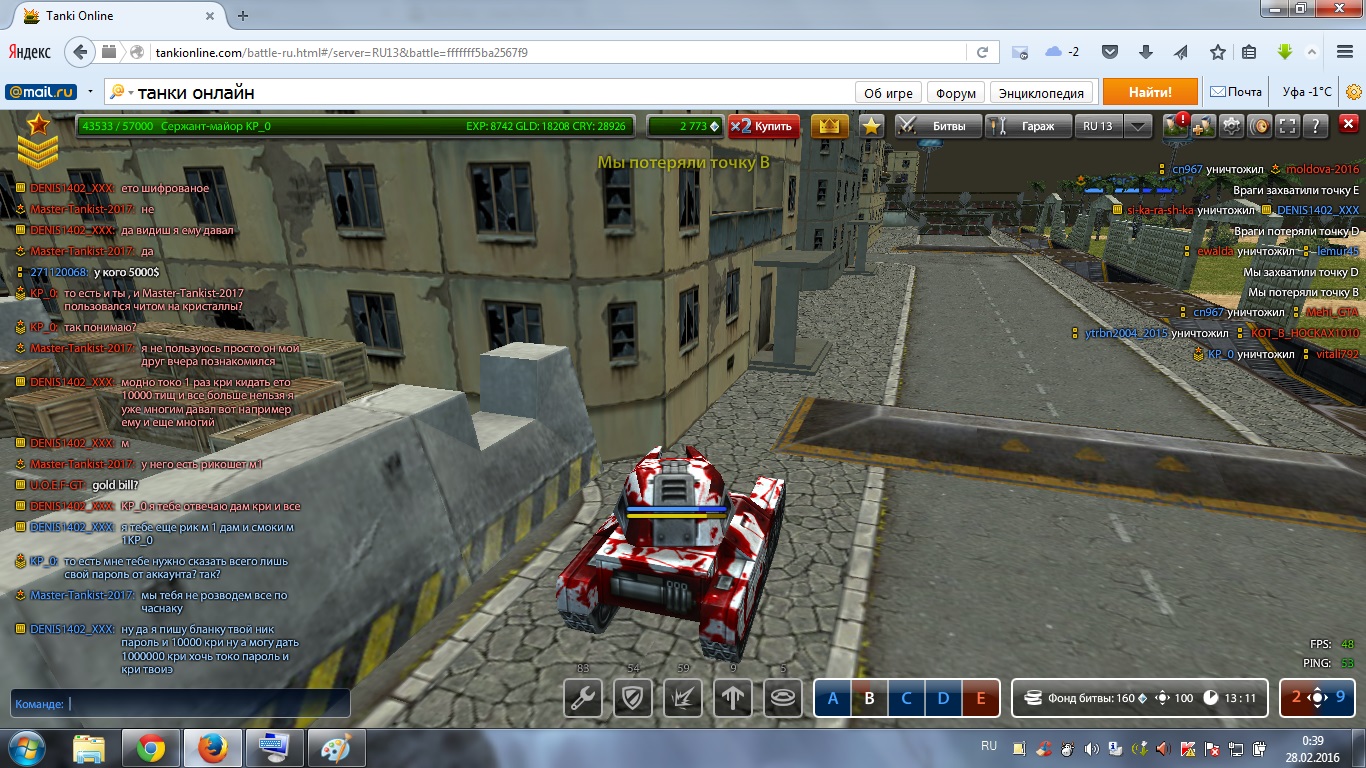This screenshot has height=768, width=1366.
Task: Focus the Команде team chat input
Action: tap(181, 703)
